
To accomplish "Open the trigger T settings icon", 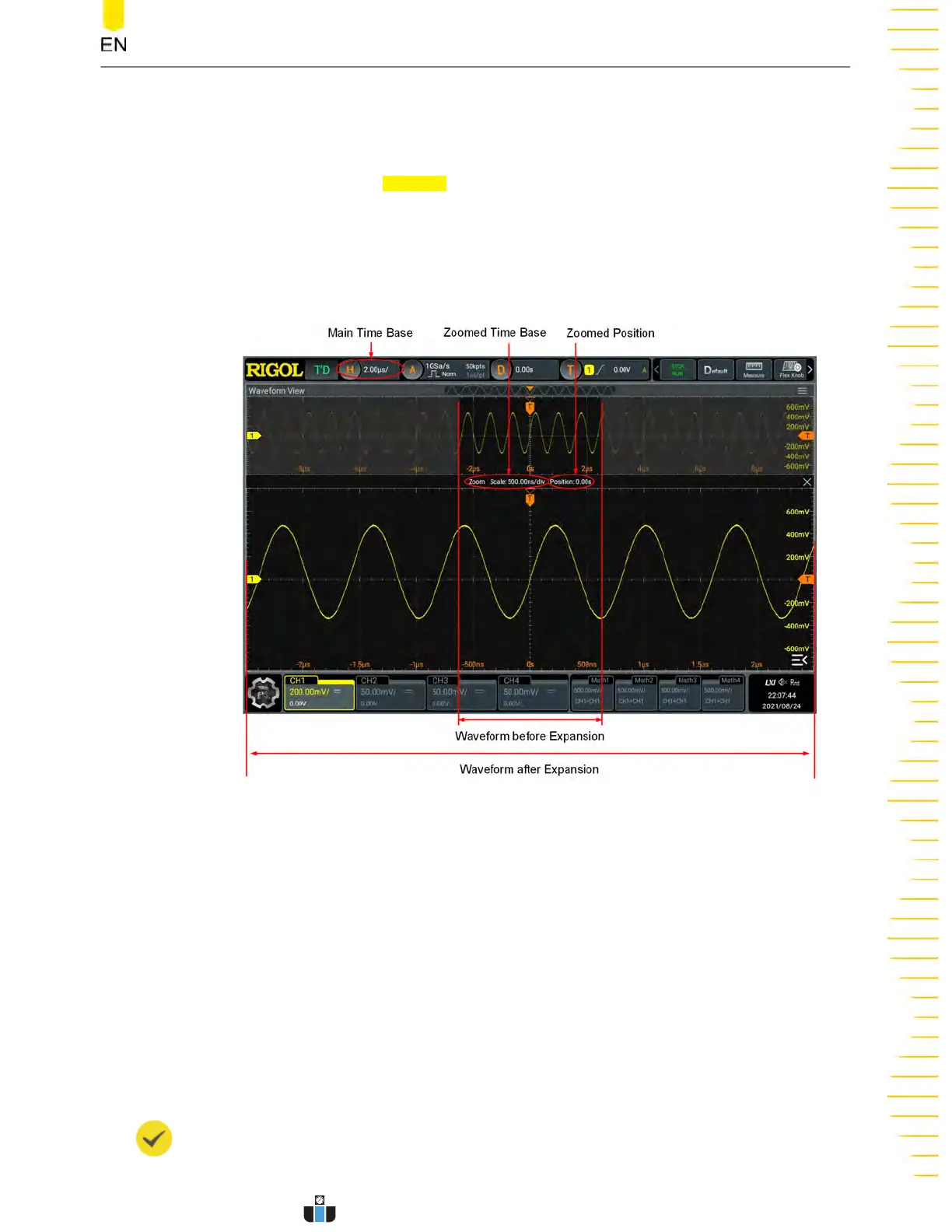I will click(570, 370).
